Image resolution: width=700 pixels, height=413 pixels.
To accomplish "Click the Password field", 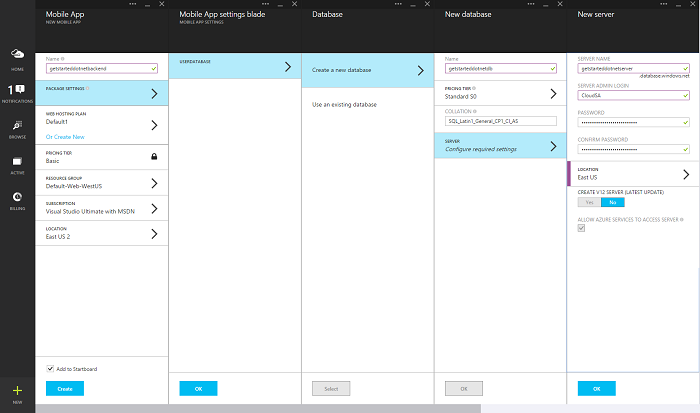I will (x=633, y=122).
